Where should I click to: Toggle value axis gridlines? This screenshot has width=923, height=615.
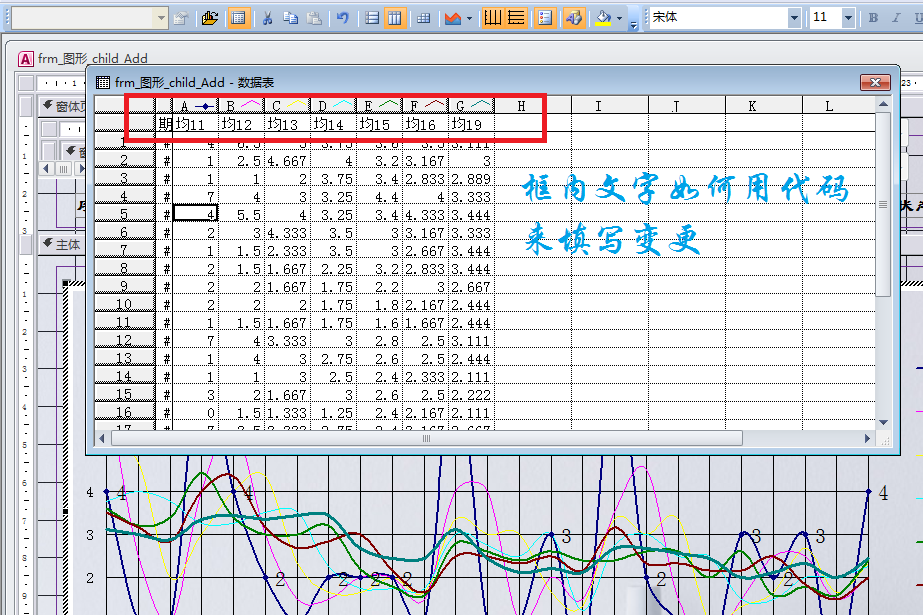coord(516,18)
